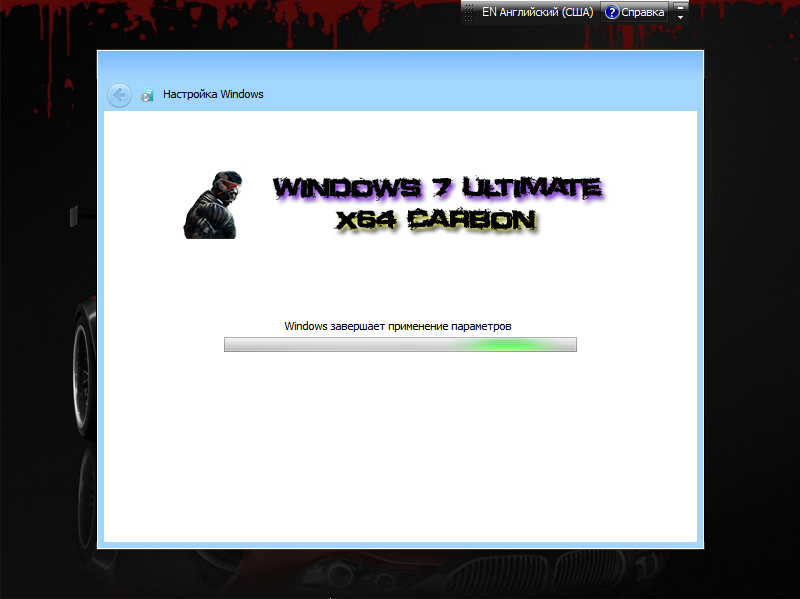800x599 pixels.
Task: Open help via the Справка button
Action: tap(635, 12)
